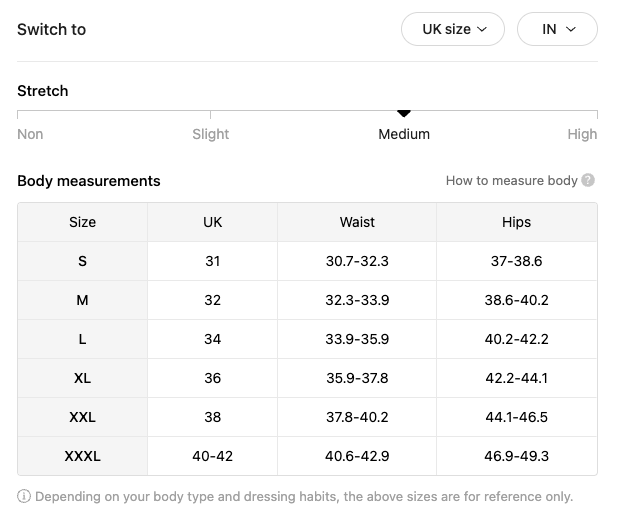Open the UK size dropdown
The height and width of the screenshot is (510, 622).
(x=453, y=29)
